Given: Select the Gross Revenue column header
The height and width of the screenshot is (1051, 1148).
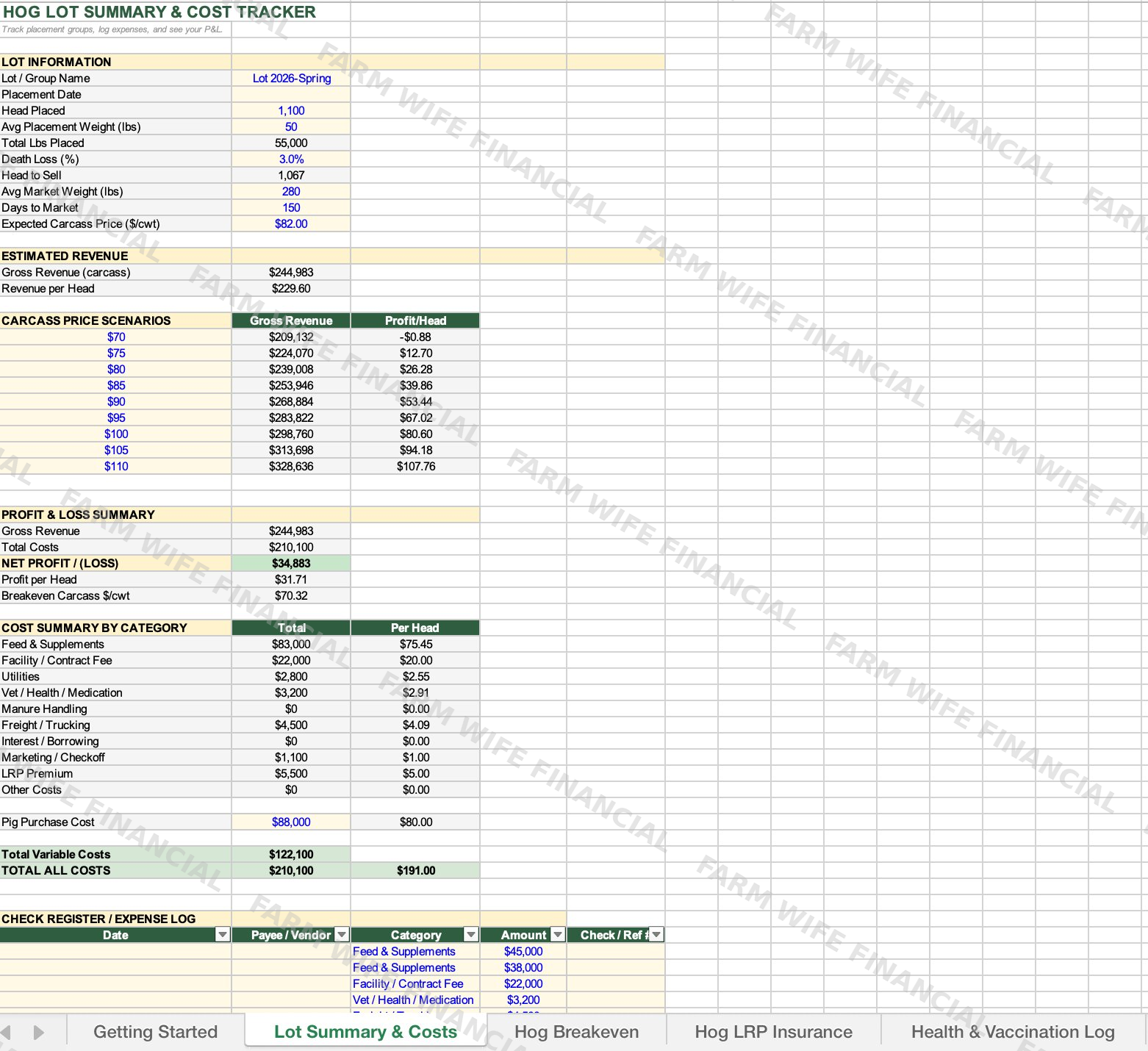Looking at the screenshot, I should pos(291,321).
